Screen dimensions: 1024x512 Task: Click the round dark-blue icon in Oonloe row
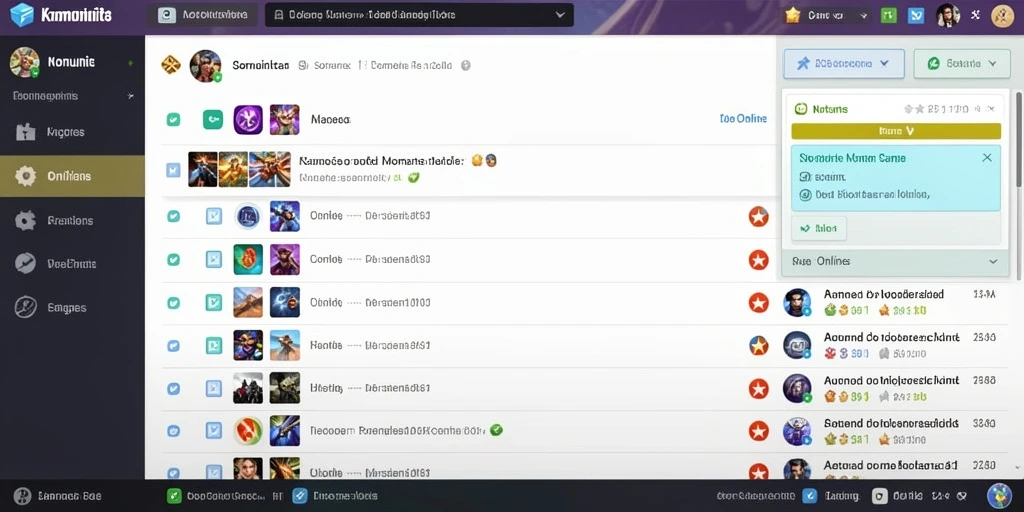tap(248, 216)
